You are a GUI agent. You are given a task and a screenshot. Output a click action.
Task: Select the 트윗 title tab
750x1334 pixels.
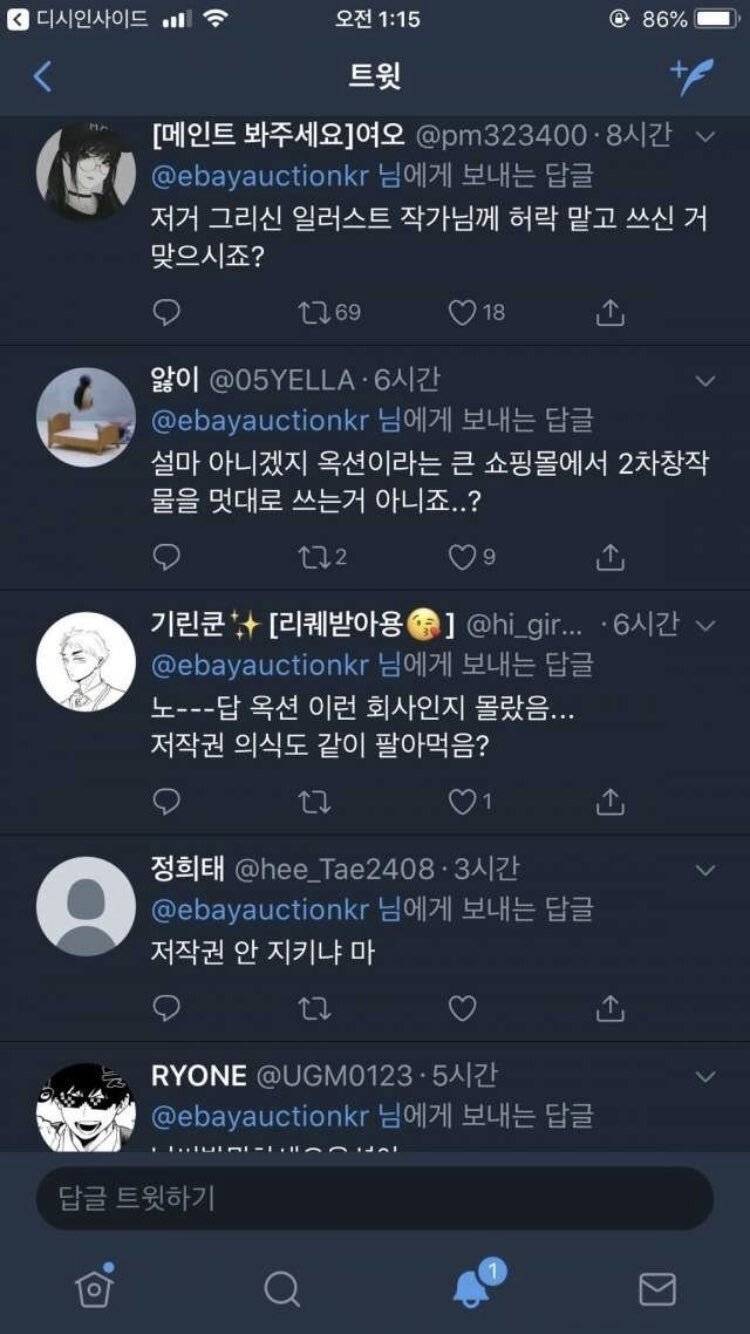point(374,75)
